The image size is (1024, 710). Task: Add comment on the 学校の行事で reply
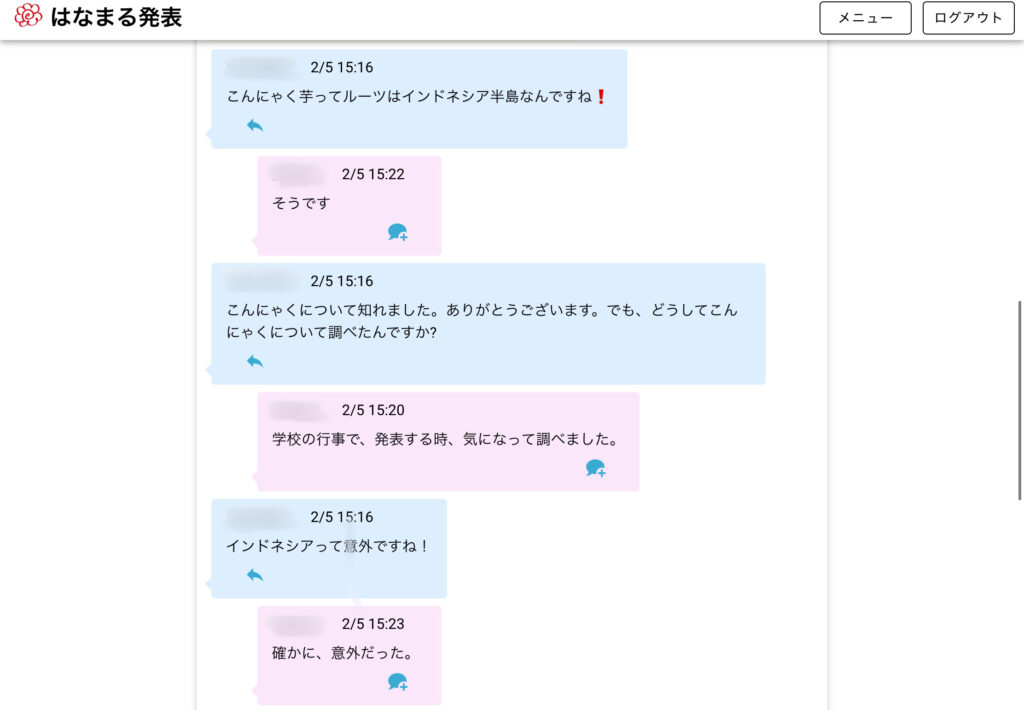tap(595, 468)
